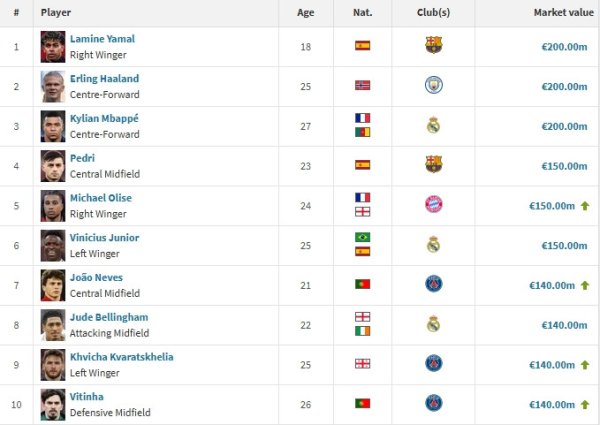Click Norway flag in Erling Haaland row

click(x=362, y=85)
